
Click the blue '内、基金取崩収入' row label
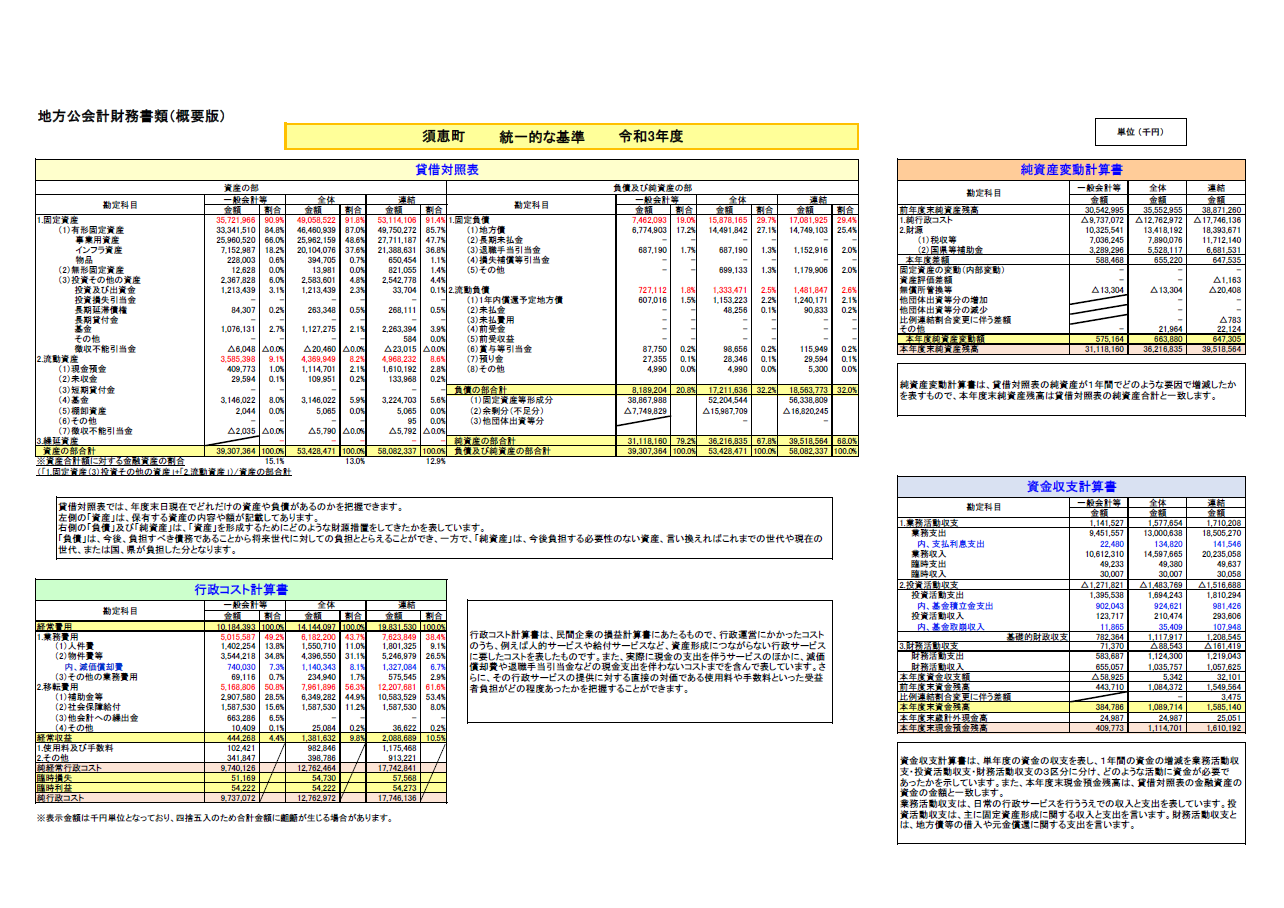click(x=951, y=626)
